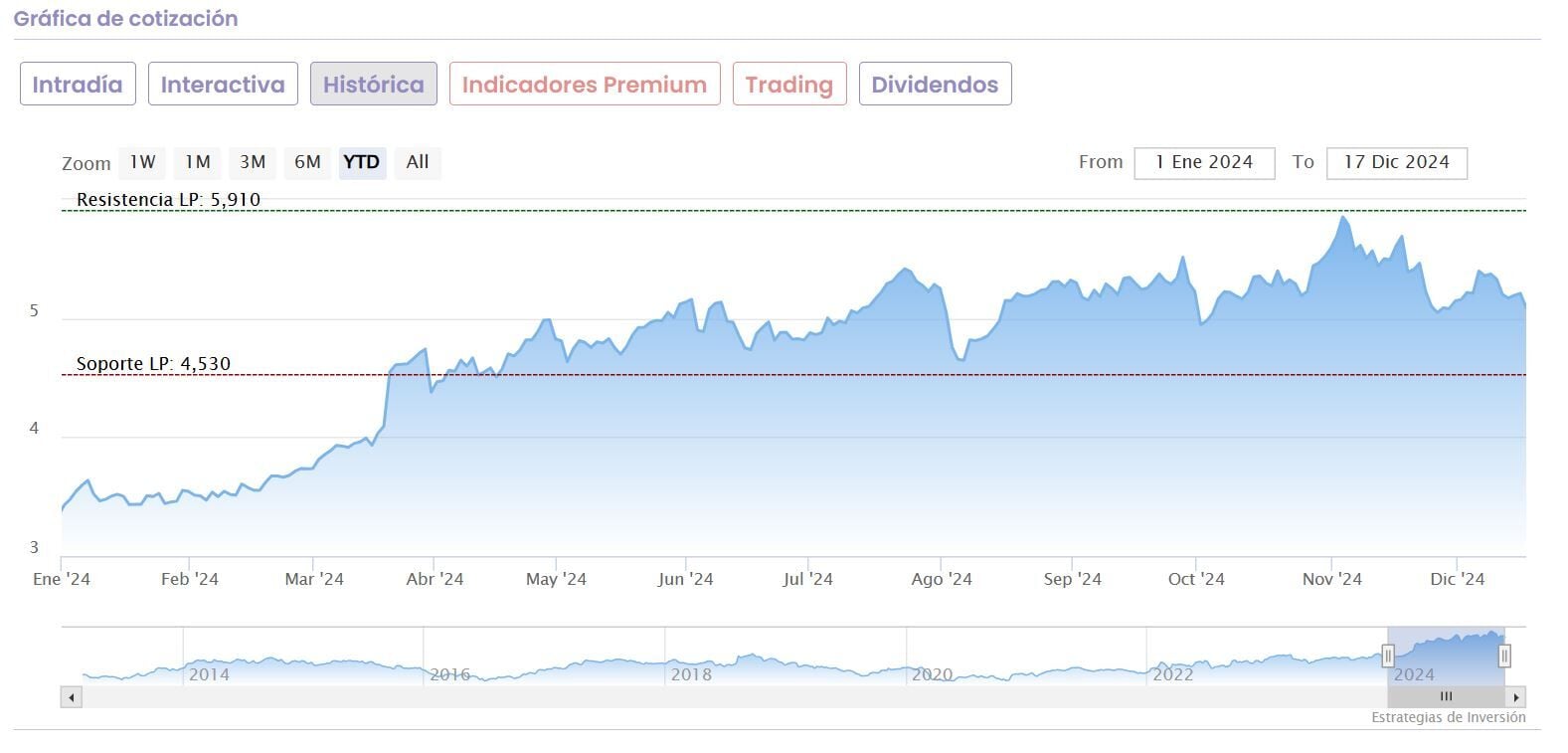This screenshot has width=1568, height=753.
Task: Switch to the Interactiva tab
Action: tap(223, 85)
